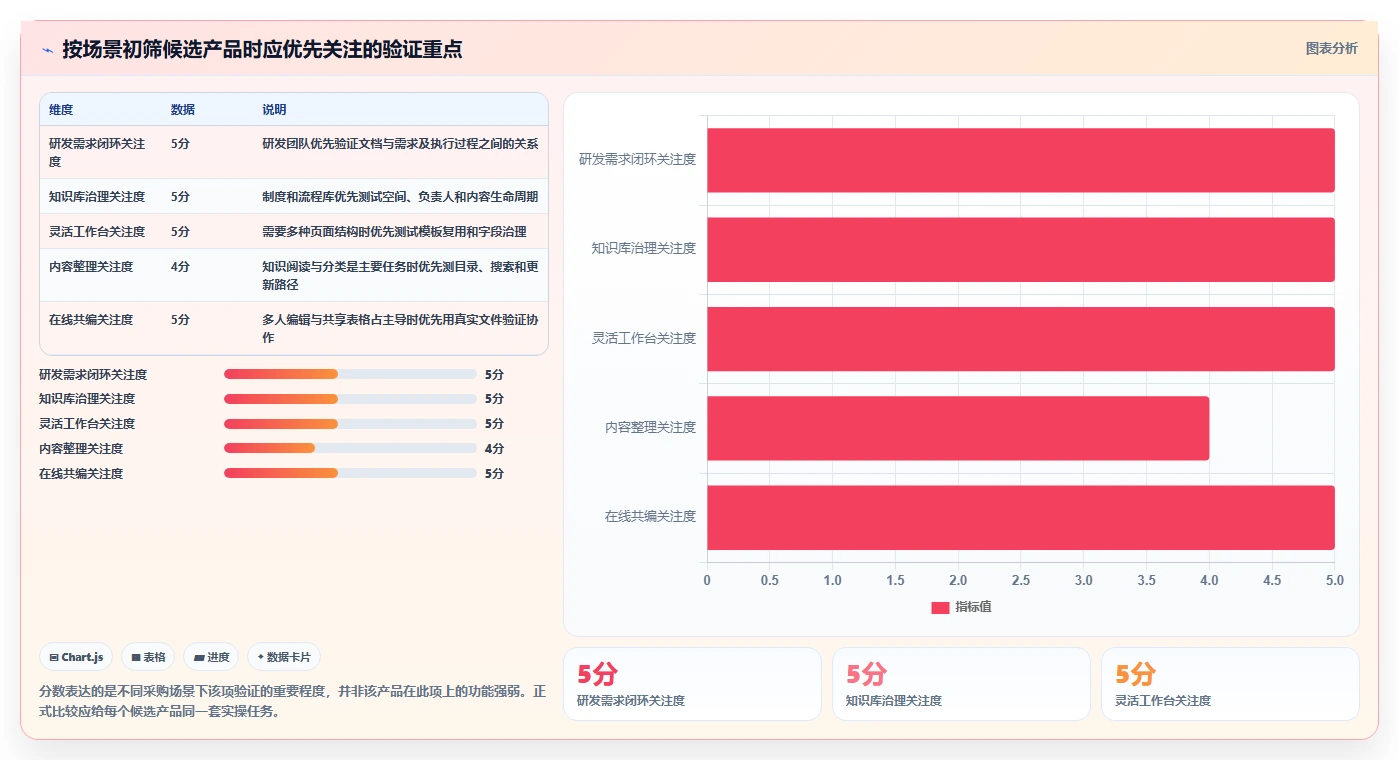Click the 在线共编关注度 chart bar

(1021, 517)
